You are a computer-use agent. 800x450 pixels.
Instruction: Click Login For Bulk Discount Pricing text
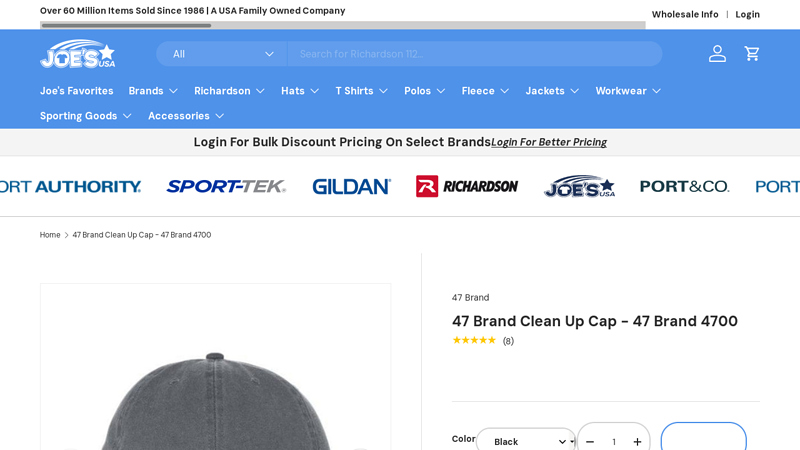[342, 142]
